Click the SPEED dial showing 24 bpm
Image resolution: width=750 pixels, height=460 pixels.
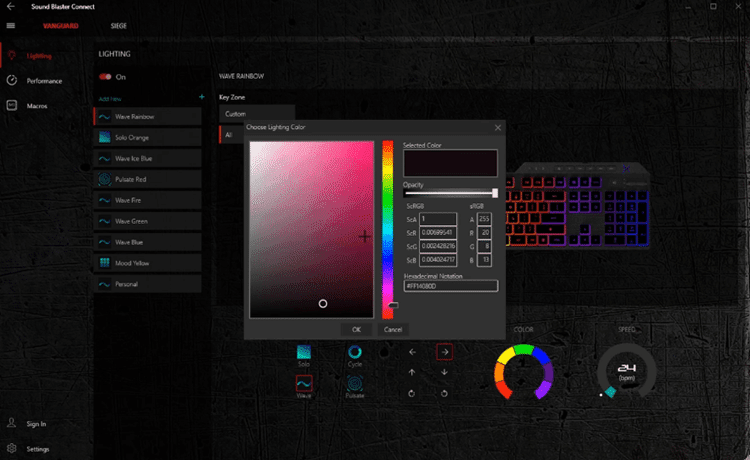click(627, 371)
